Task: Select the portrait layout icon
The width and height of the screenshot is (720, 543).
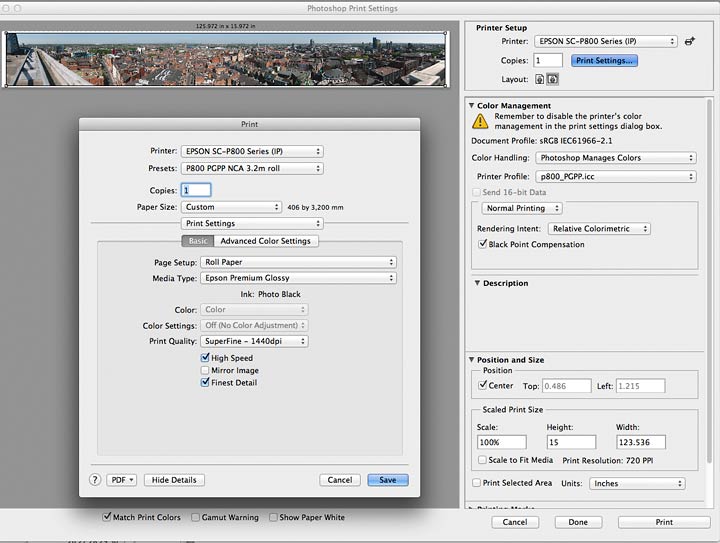Action: coord(540,79)
